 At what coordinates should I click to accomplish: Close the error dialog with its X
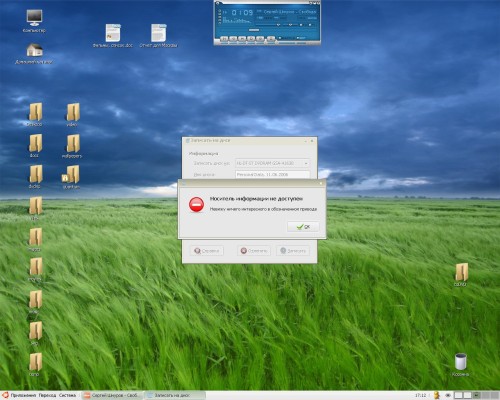[x=321, y=183]
